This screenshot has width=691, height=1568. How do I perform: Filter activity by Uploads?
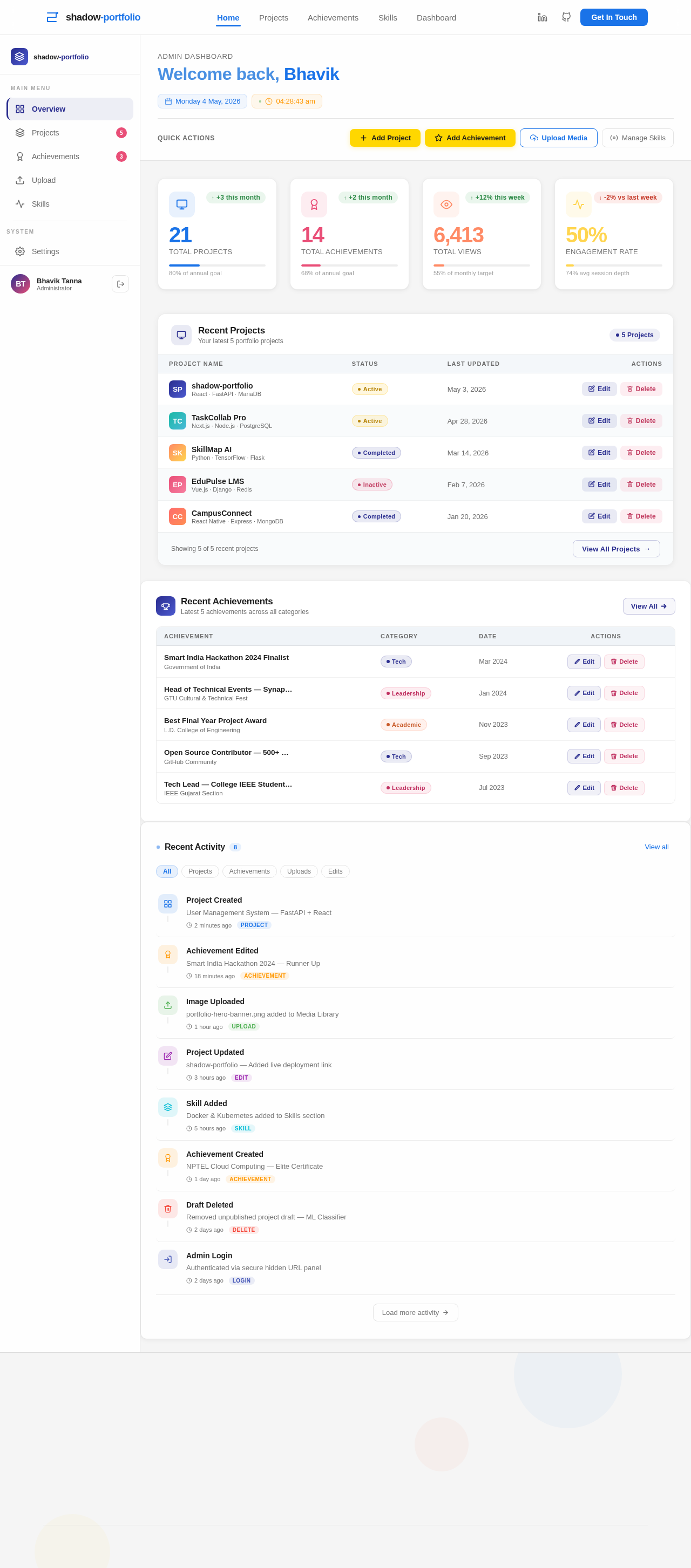pyautogui.click(x=299, y=871)
